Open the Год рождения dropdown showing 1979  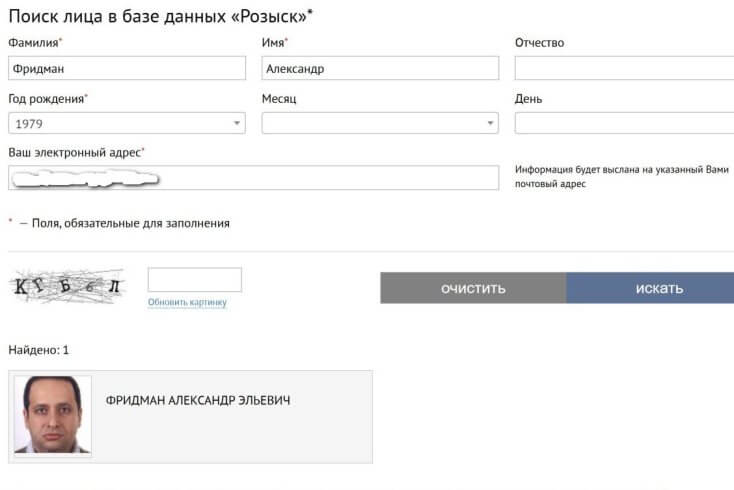point(127,124)
